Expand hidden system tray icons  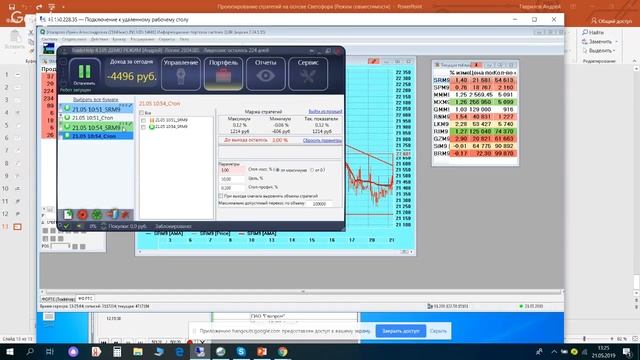(554, 351)
